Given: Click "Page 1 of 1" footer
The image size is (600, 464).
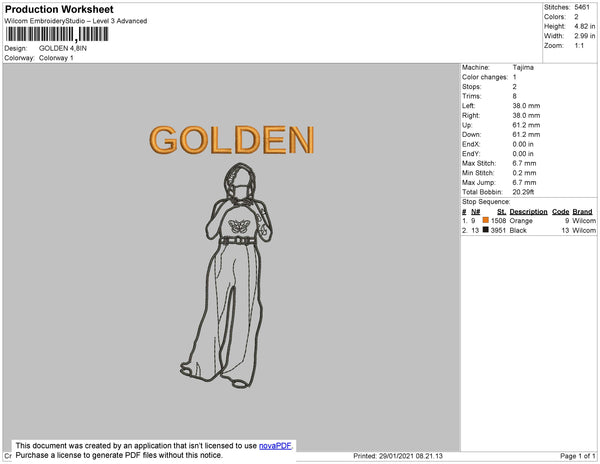Looking at the screenshot, I should coord(578,456).
